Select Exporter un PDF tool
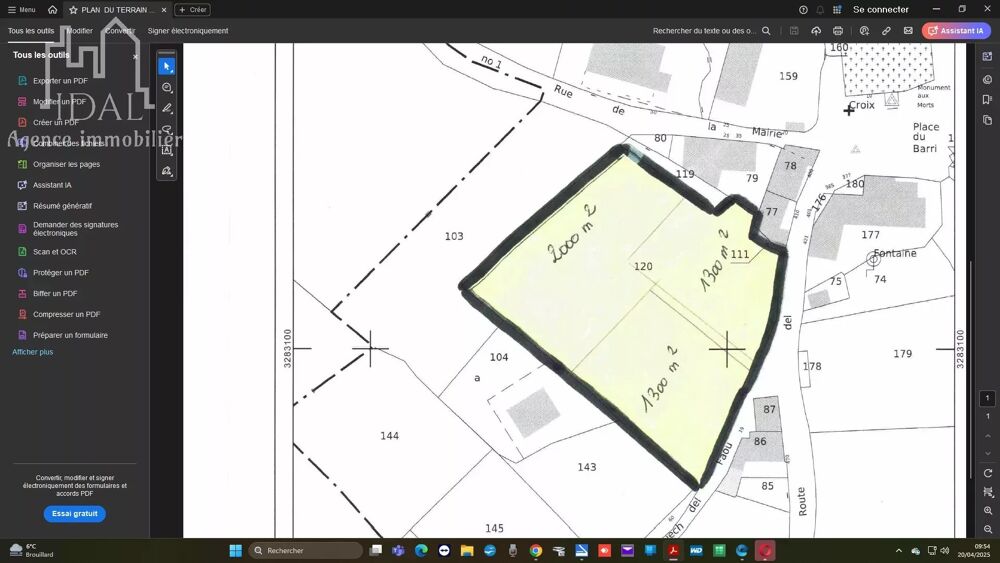 [x=60, y=81]
